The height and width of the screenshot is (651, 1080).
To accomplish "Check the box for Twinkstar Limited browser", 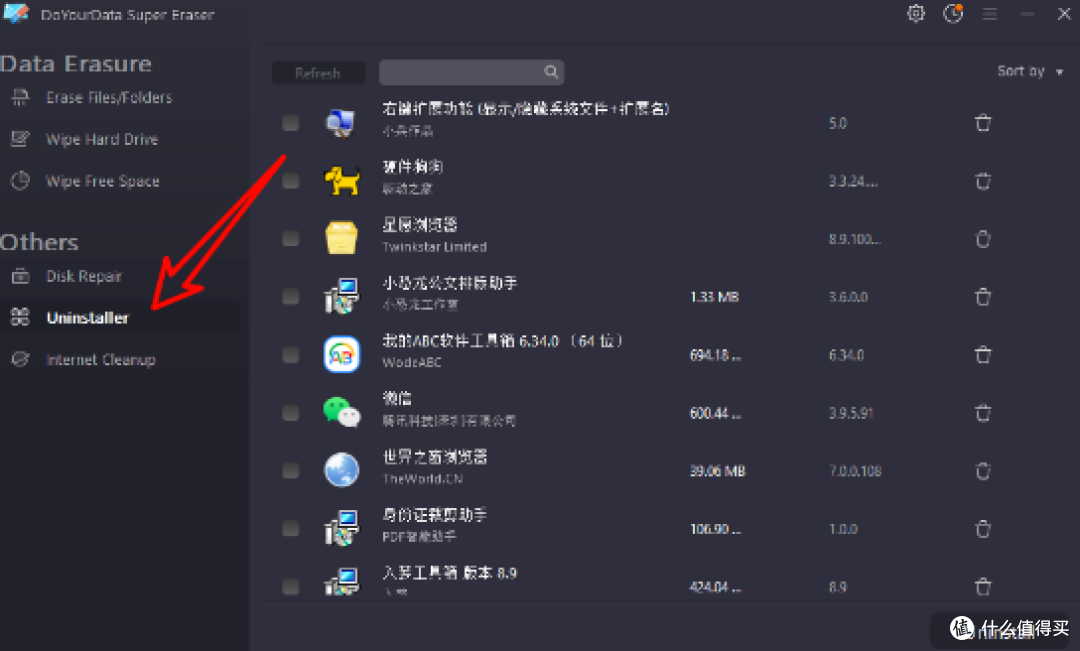I will 291,239.
